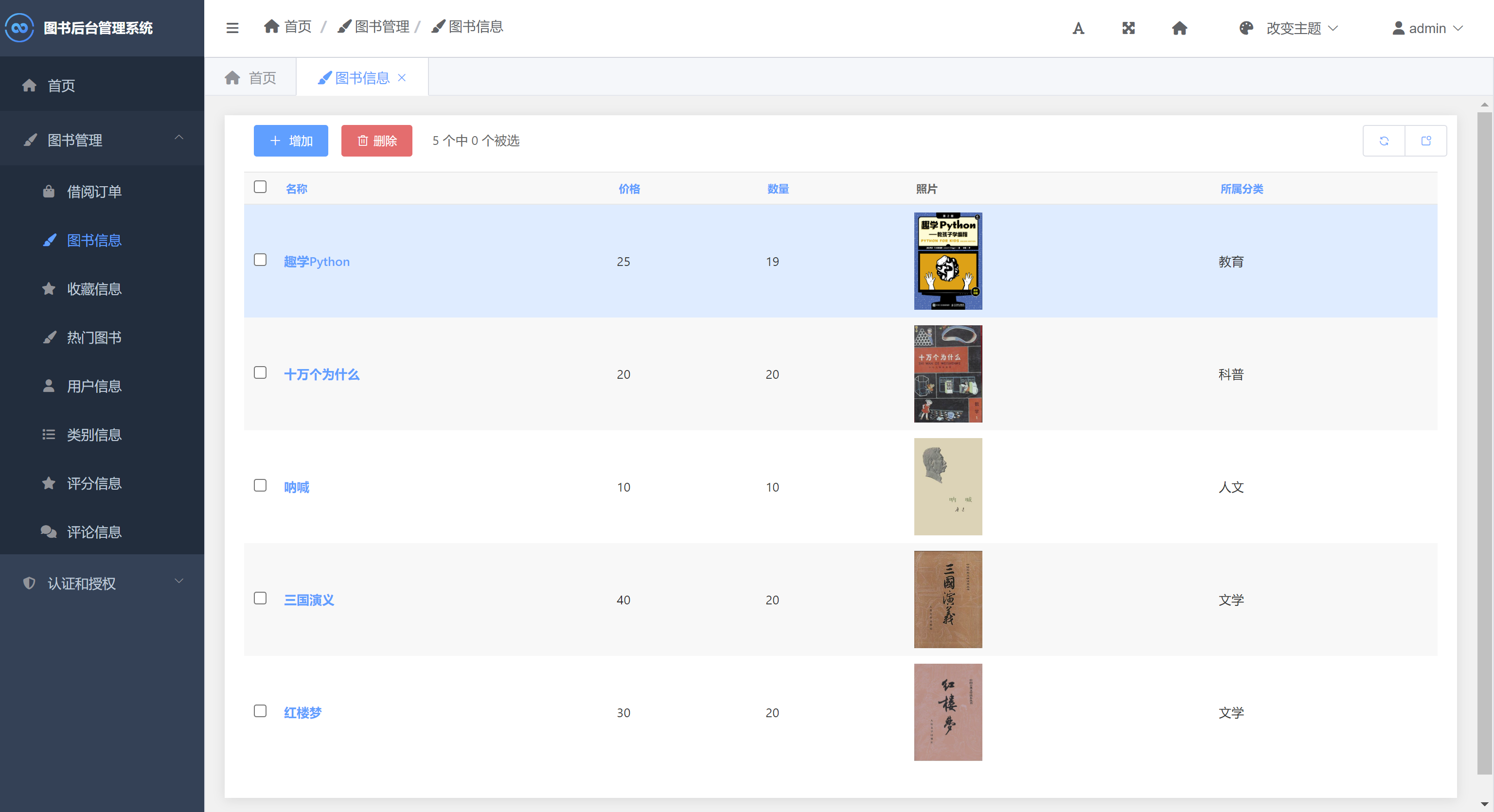Check the checkbox for 红楼梦
The width and height of the screenshot is (1494, 812).
(x=260, y=711)
